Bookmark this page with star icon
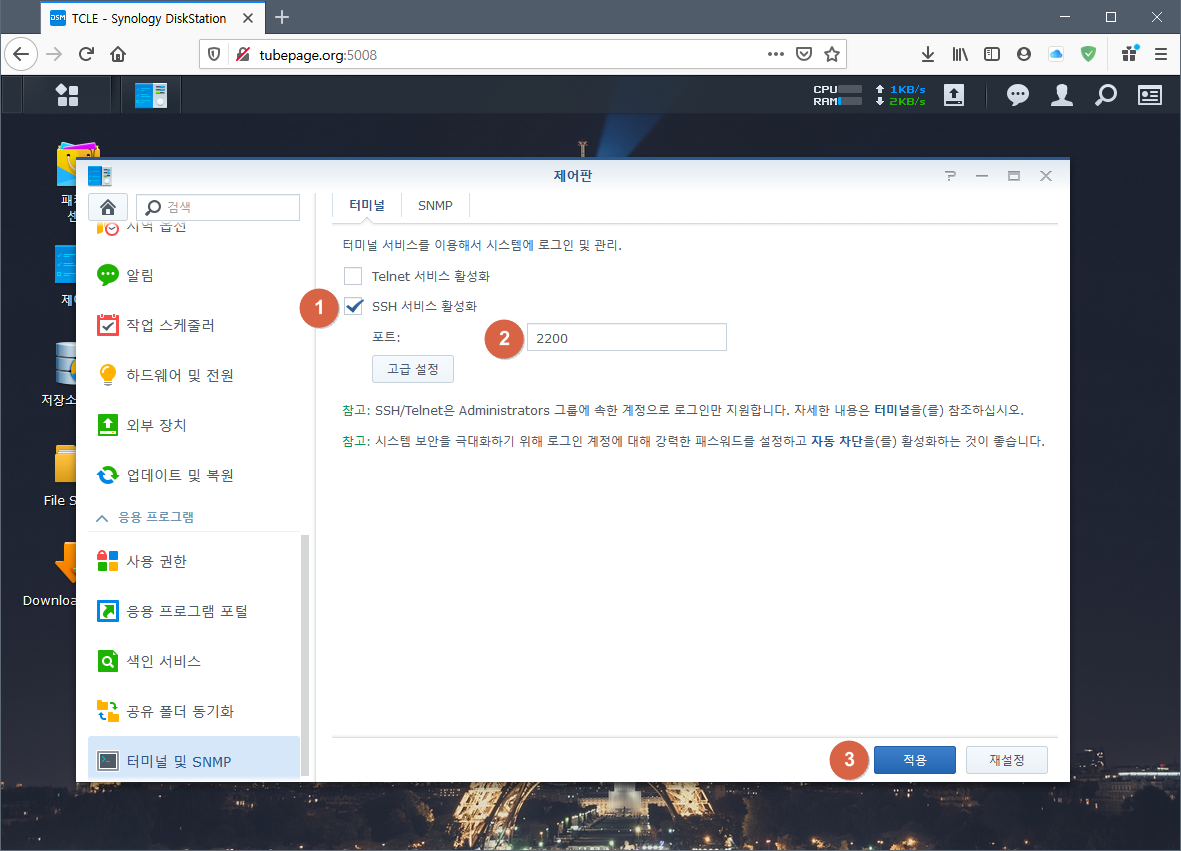The height and width of the screenshot is (851, 1181). click(832, 54)
